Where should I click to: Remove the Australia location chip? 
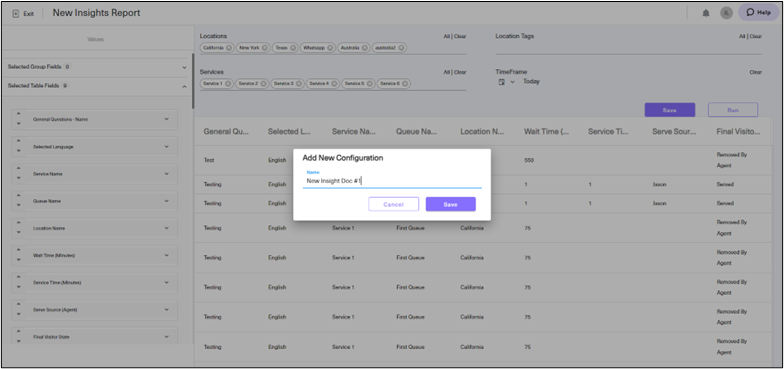click(364, 48)
